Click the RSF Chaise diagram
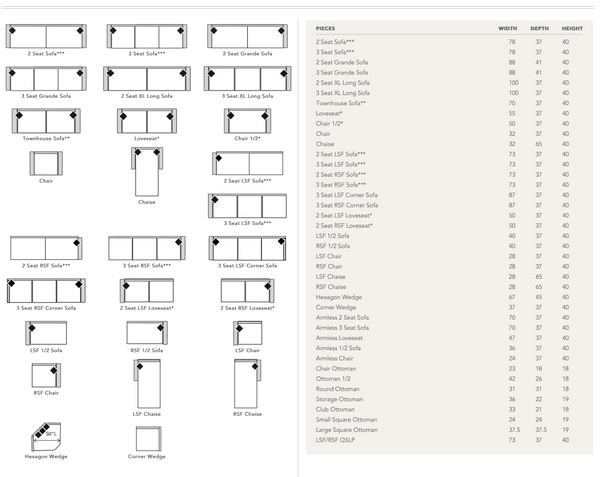 point(246,382)
